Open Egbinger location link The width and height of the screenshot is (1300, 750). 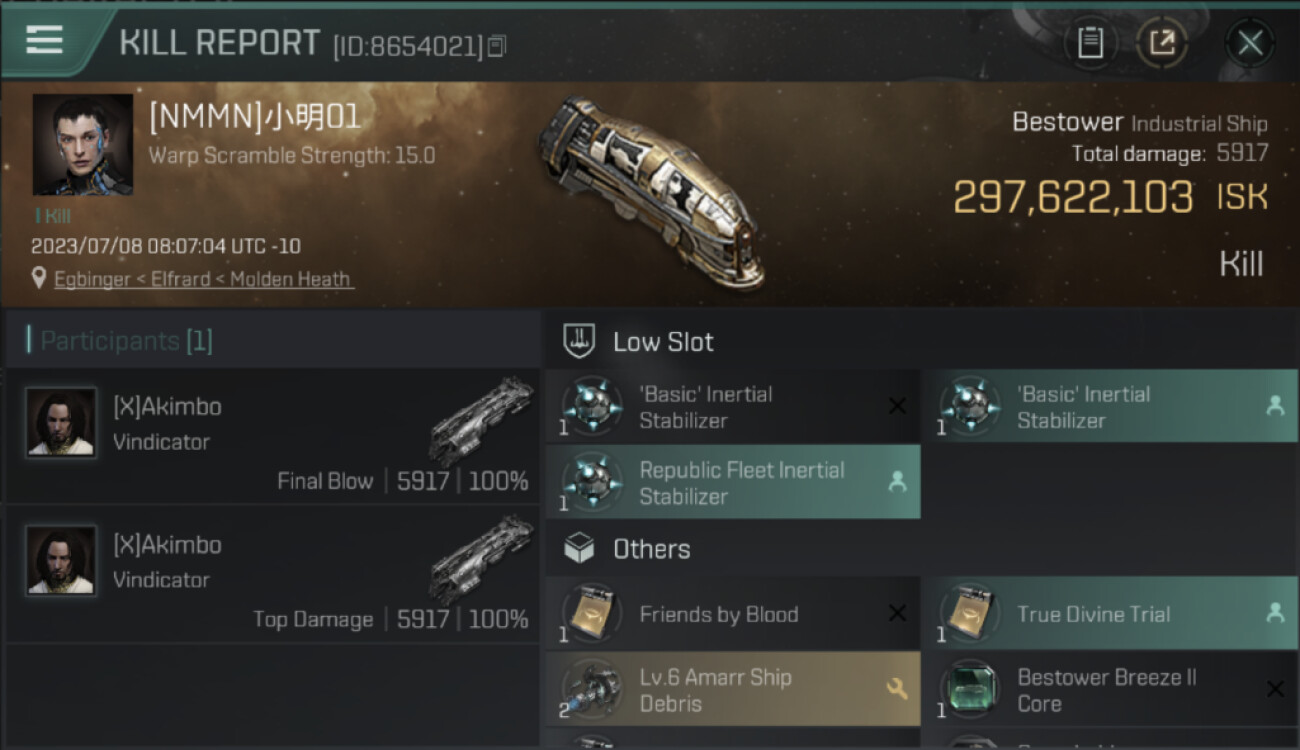click(203, 280)
